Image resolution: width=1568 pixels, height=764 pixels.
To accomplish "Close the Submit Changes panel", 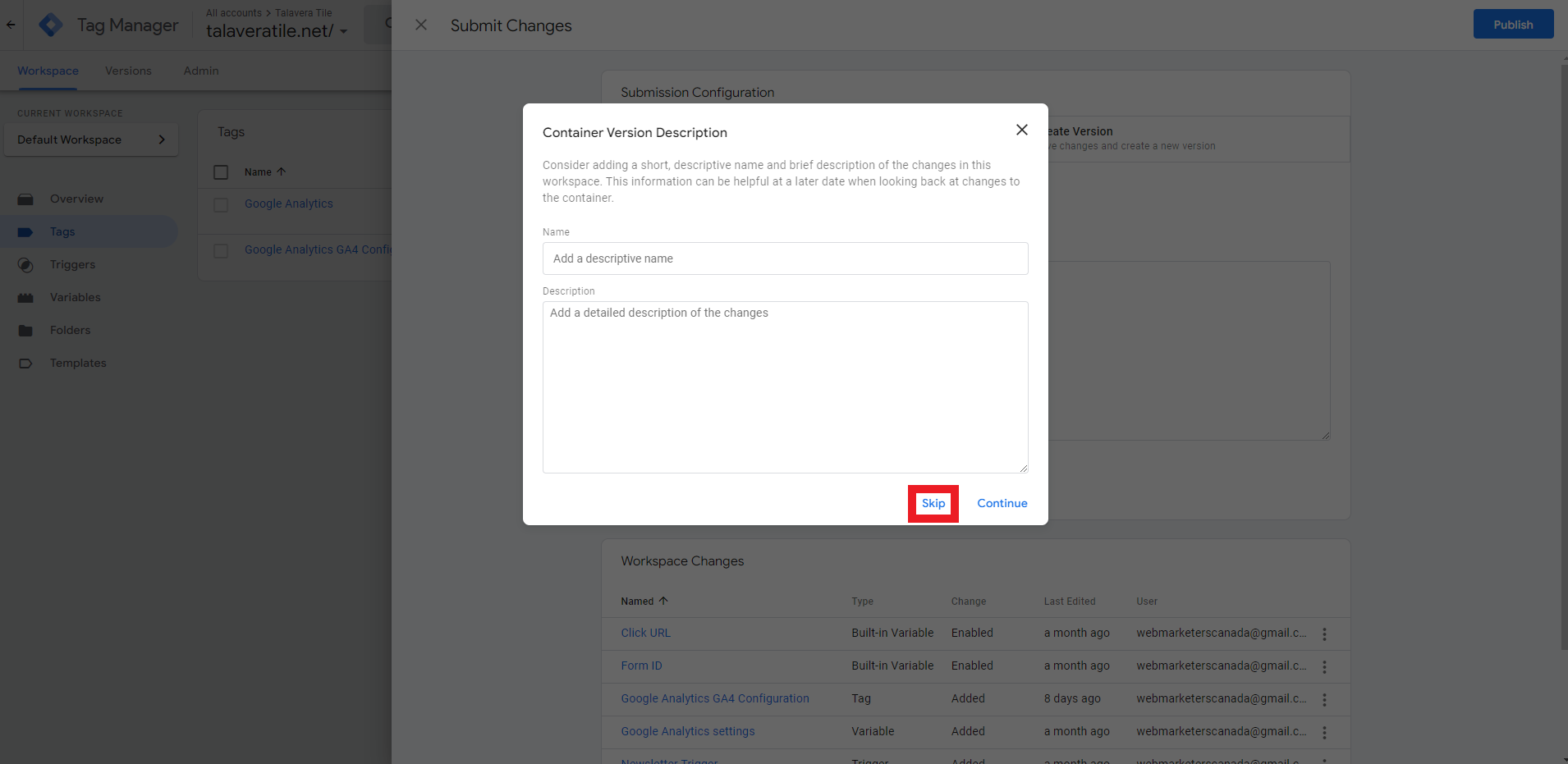I will coord(421,25).
